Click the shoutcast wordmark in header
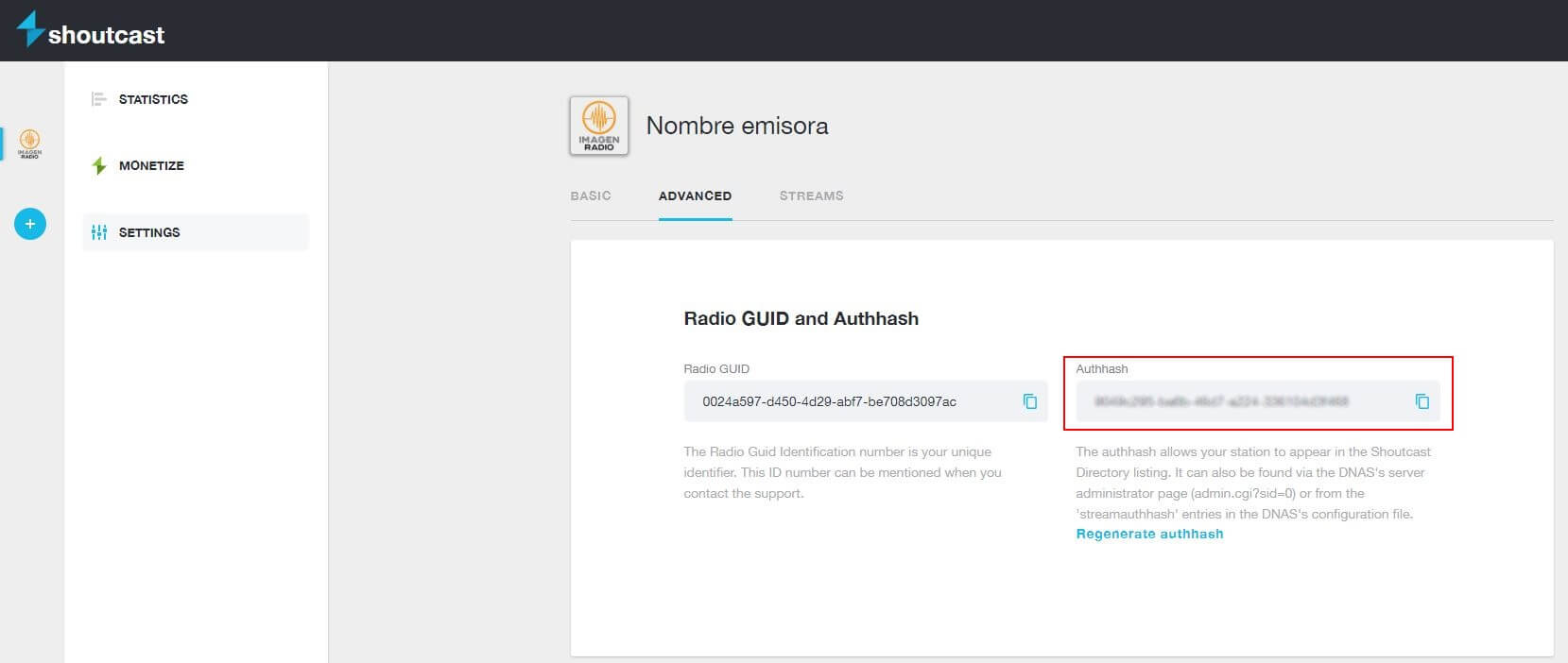 106,36
